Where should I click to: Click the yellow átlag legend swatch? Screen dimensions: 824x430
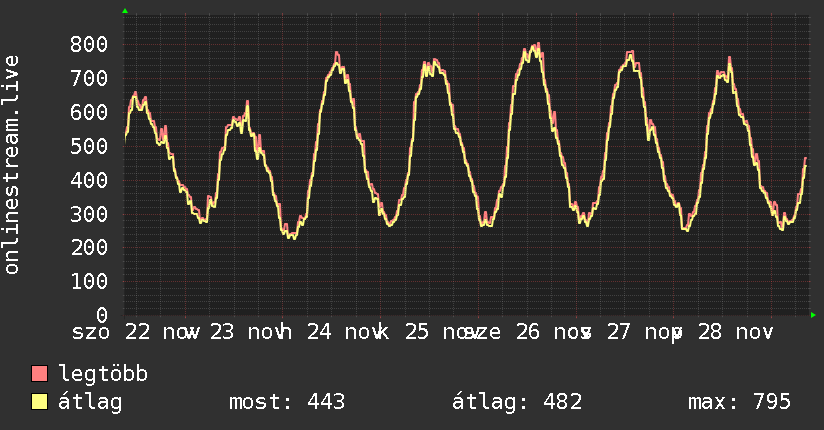coord(40,403)
